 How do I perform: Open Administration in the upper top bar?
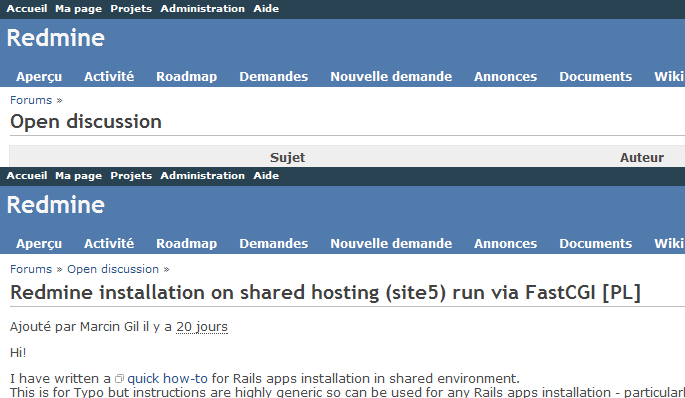(202, 8)
